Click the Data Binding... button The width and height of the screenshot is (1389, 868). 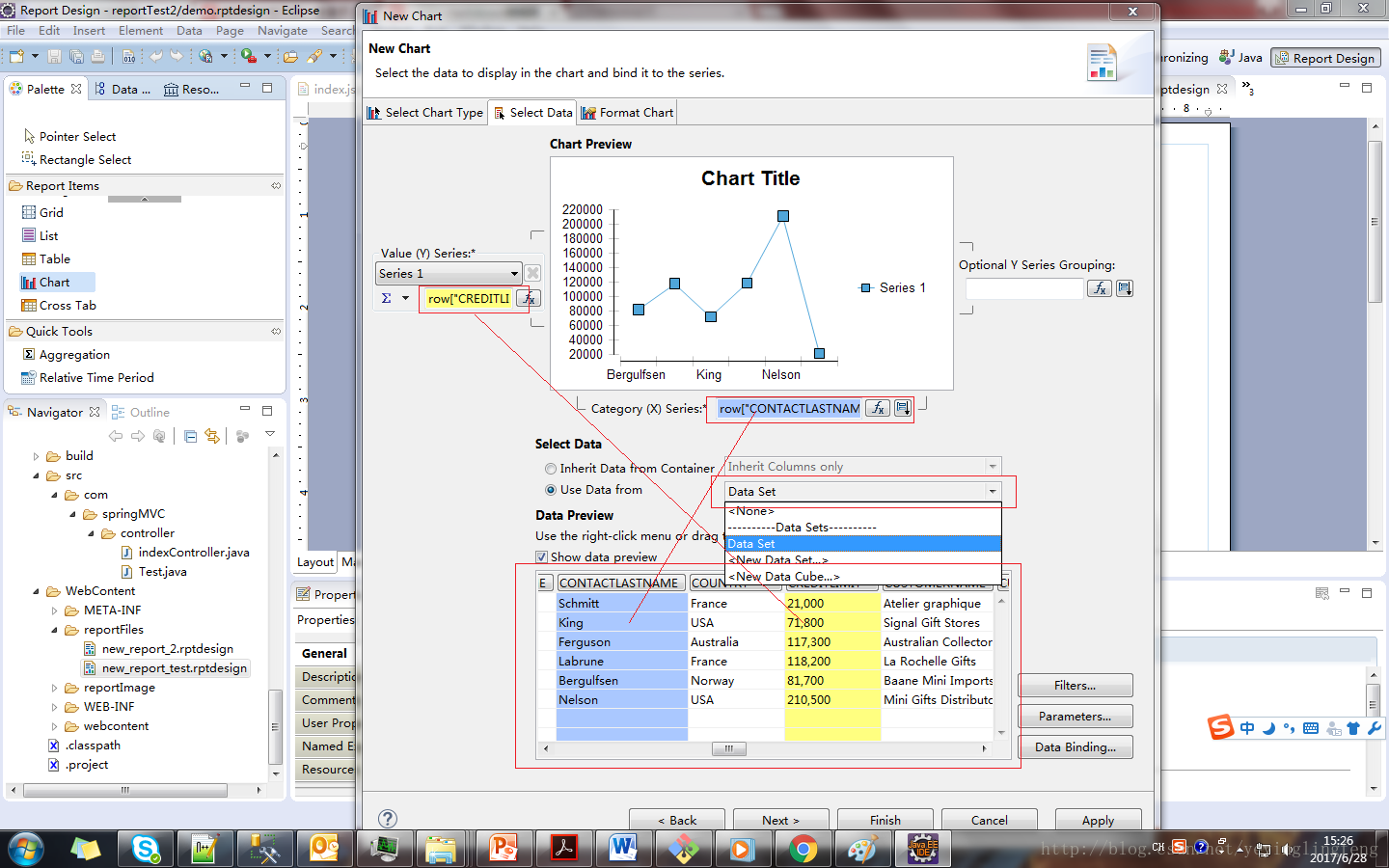(x=1076, y=747)
